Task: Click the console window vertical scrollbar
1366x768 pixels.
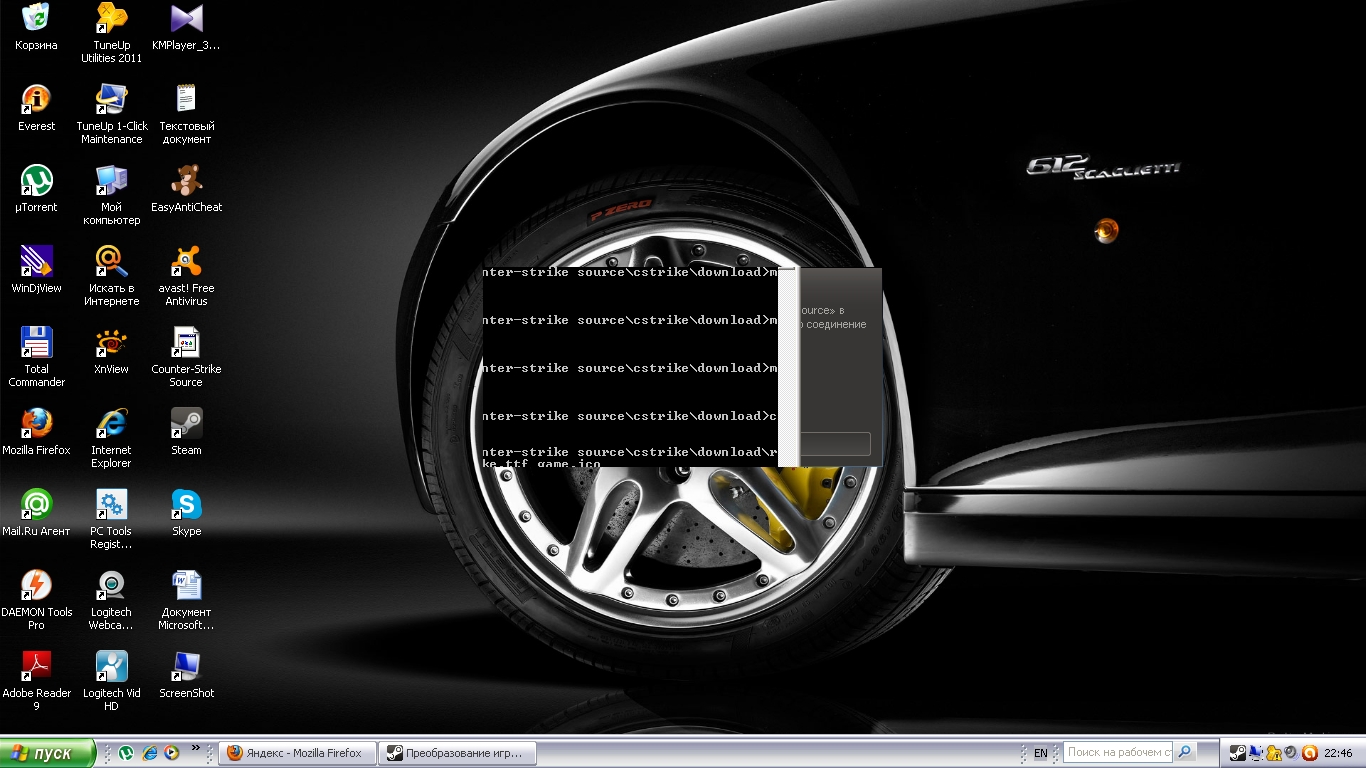Action: pos(787,366)
